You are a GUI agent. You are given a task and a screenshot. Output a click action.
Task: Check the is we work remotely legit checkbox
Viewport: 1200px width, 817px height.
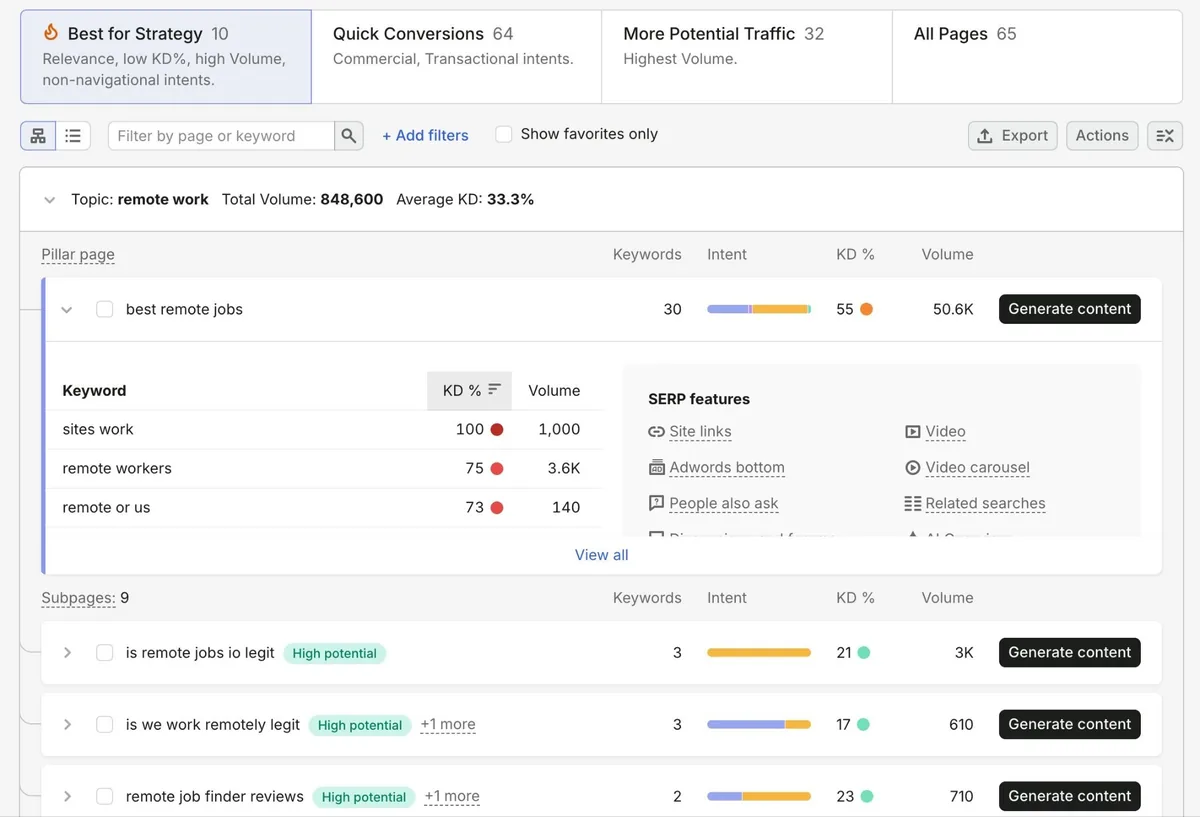coord(104,724)
